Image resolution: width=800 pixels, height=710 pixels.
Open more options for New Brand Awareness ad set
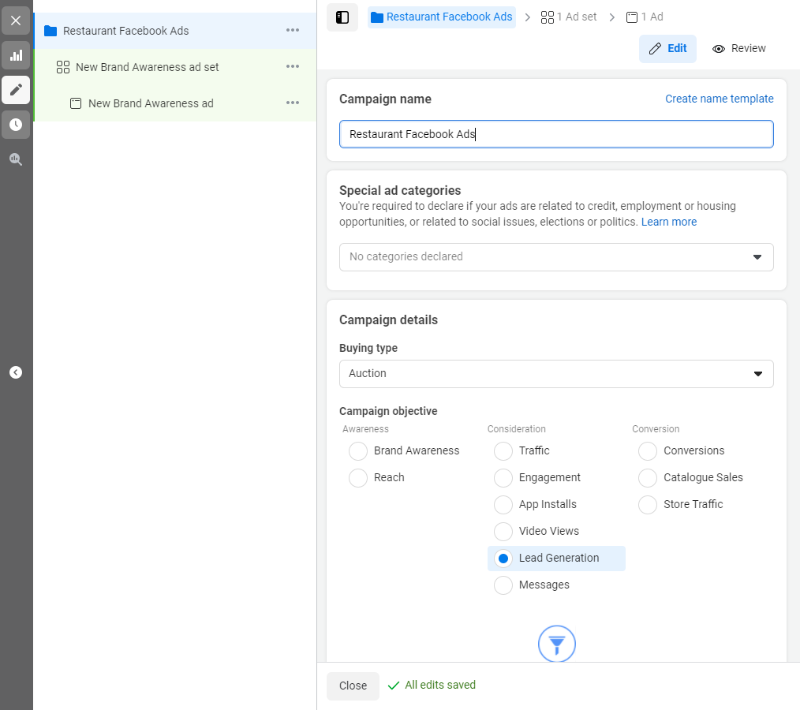[x=292, y=67]
